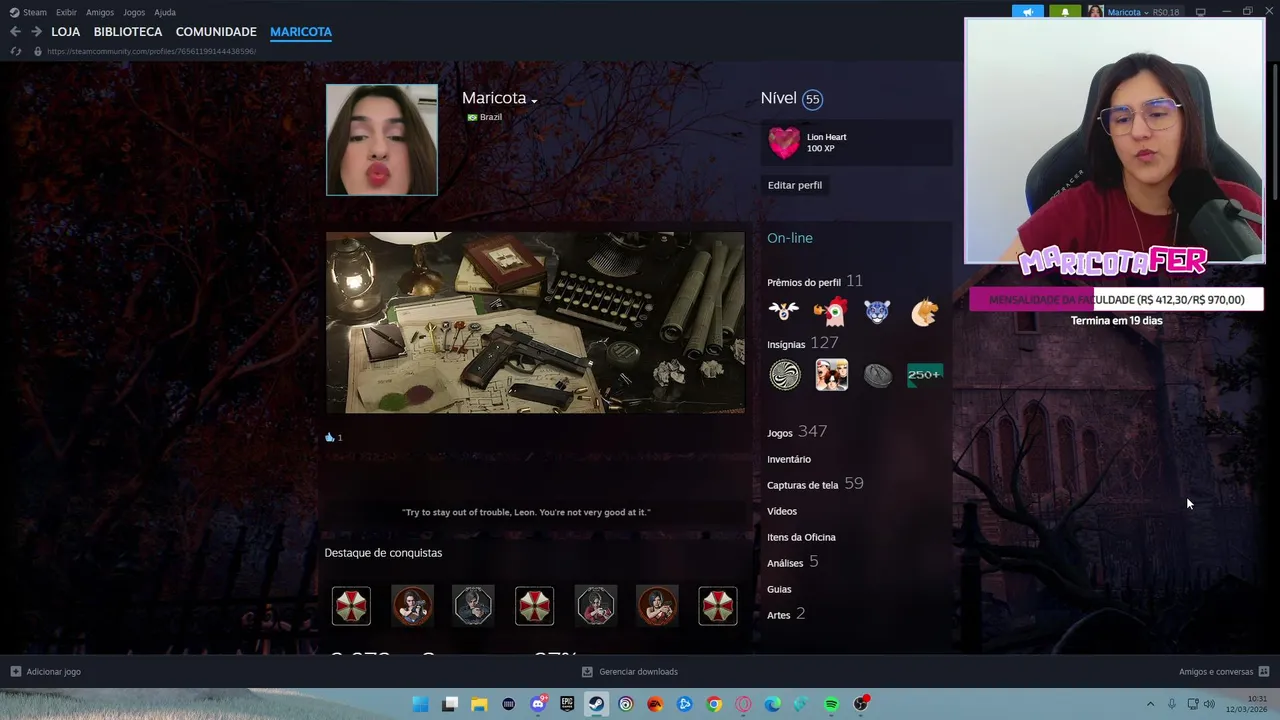Open the Jogos menu
Image resolution: width=1280 pixels, height=720 pixels.
(x=134, y=12)
